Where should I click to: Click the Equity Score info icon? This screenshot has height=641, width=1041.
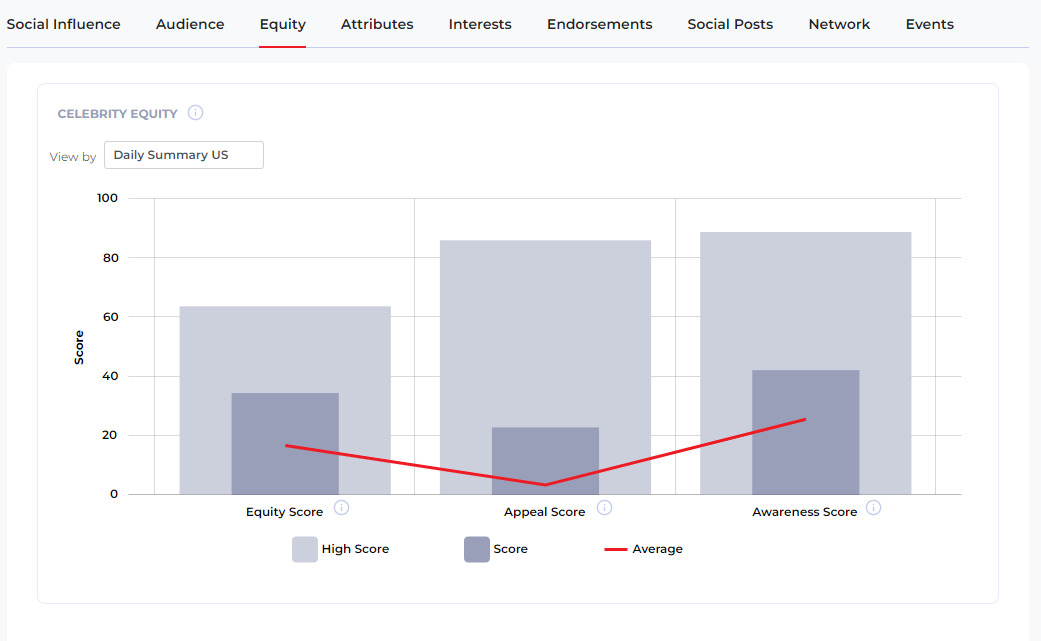click(x=341, y=508)
